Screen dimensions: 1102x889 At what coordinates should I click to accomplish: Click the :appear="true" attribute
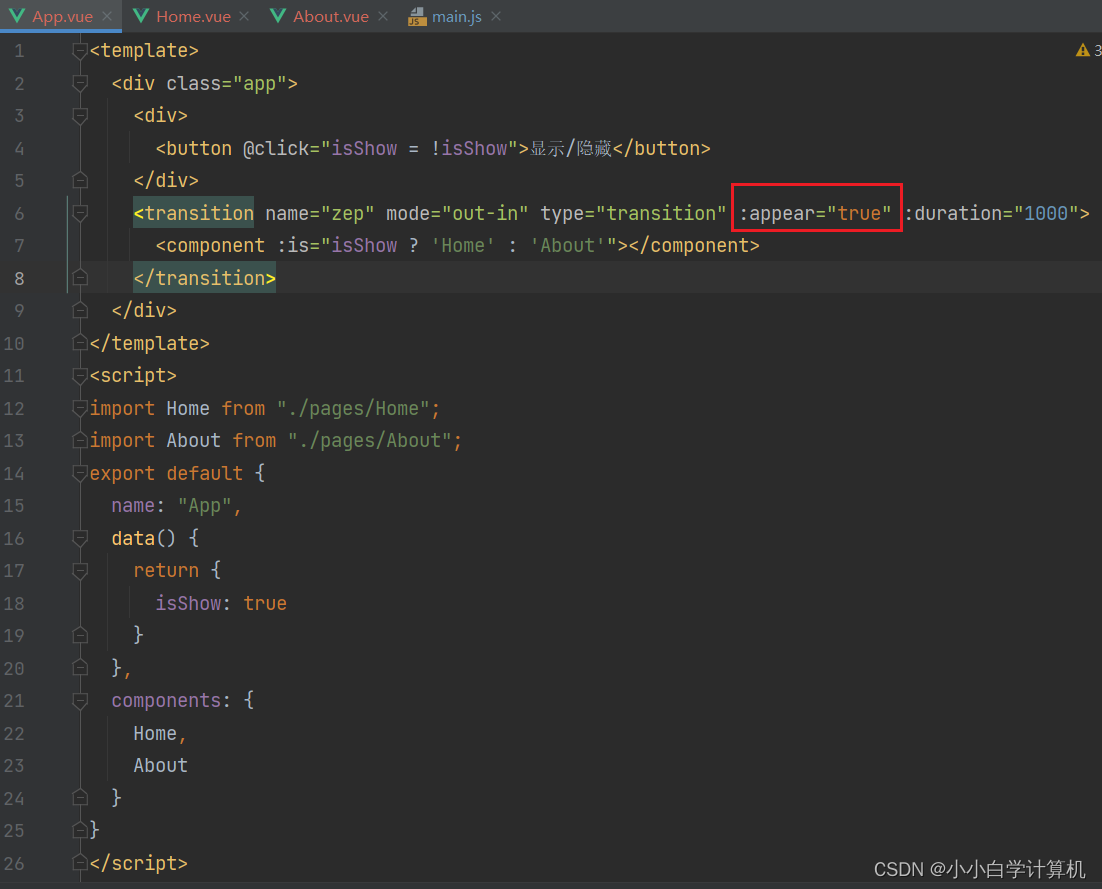click(x=815, y=213)
